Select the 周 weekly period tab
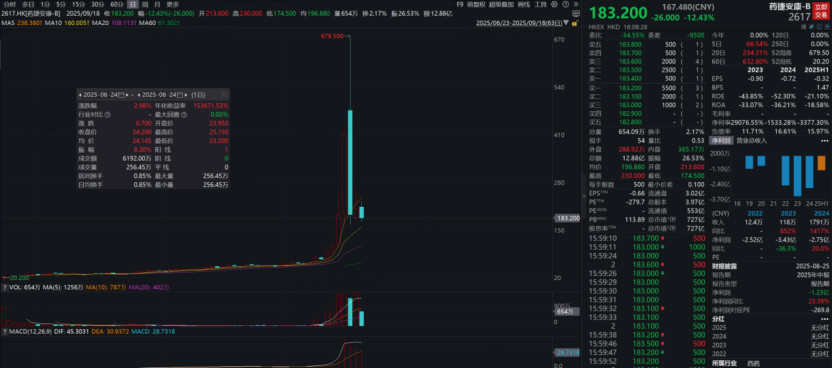 144,4
